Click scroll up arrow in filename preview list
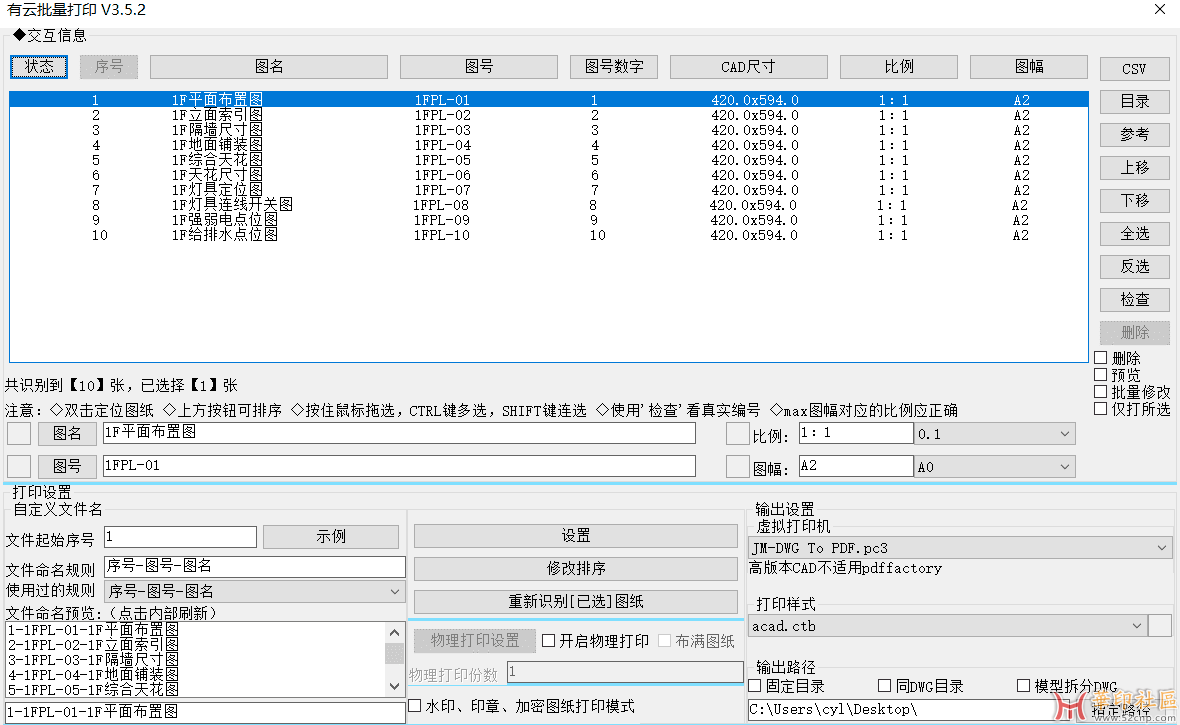The height and width of the screenshot is (725, 1180). tap(394, 633)
